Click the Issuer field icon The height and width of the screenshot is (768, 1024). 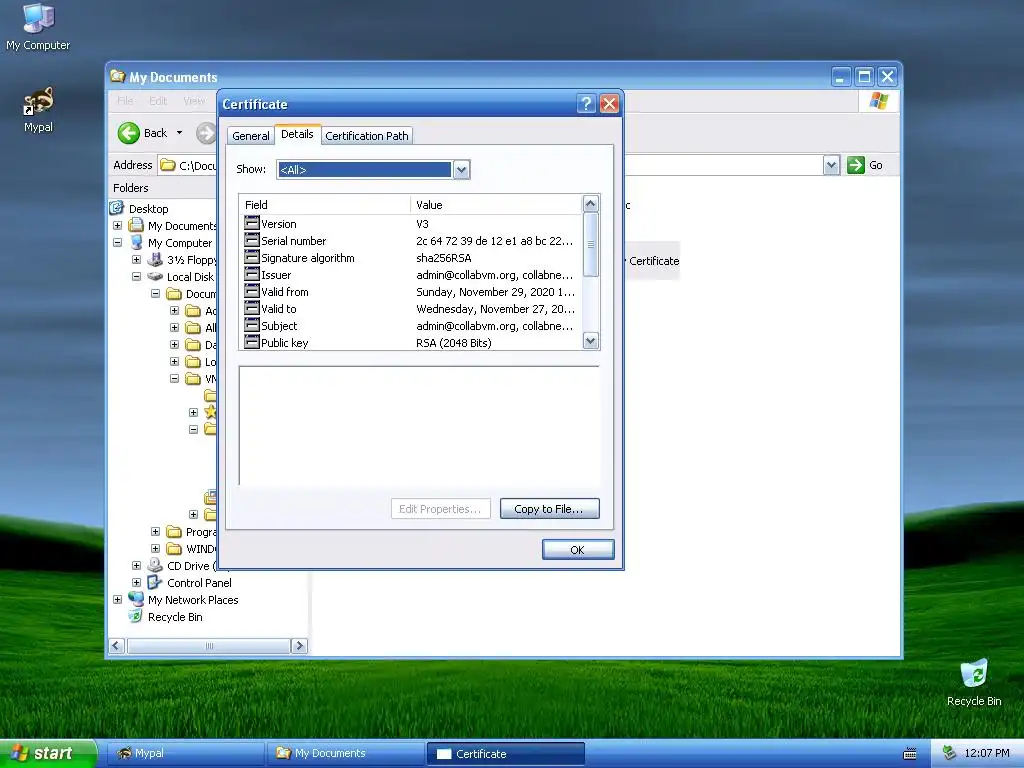tap(252, 274)
